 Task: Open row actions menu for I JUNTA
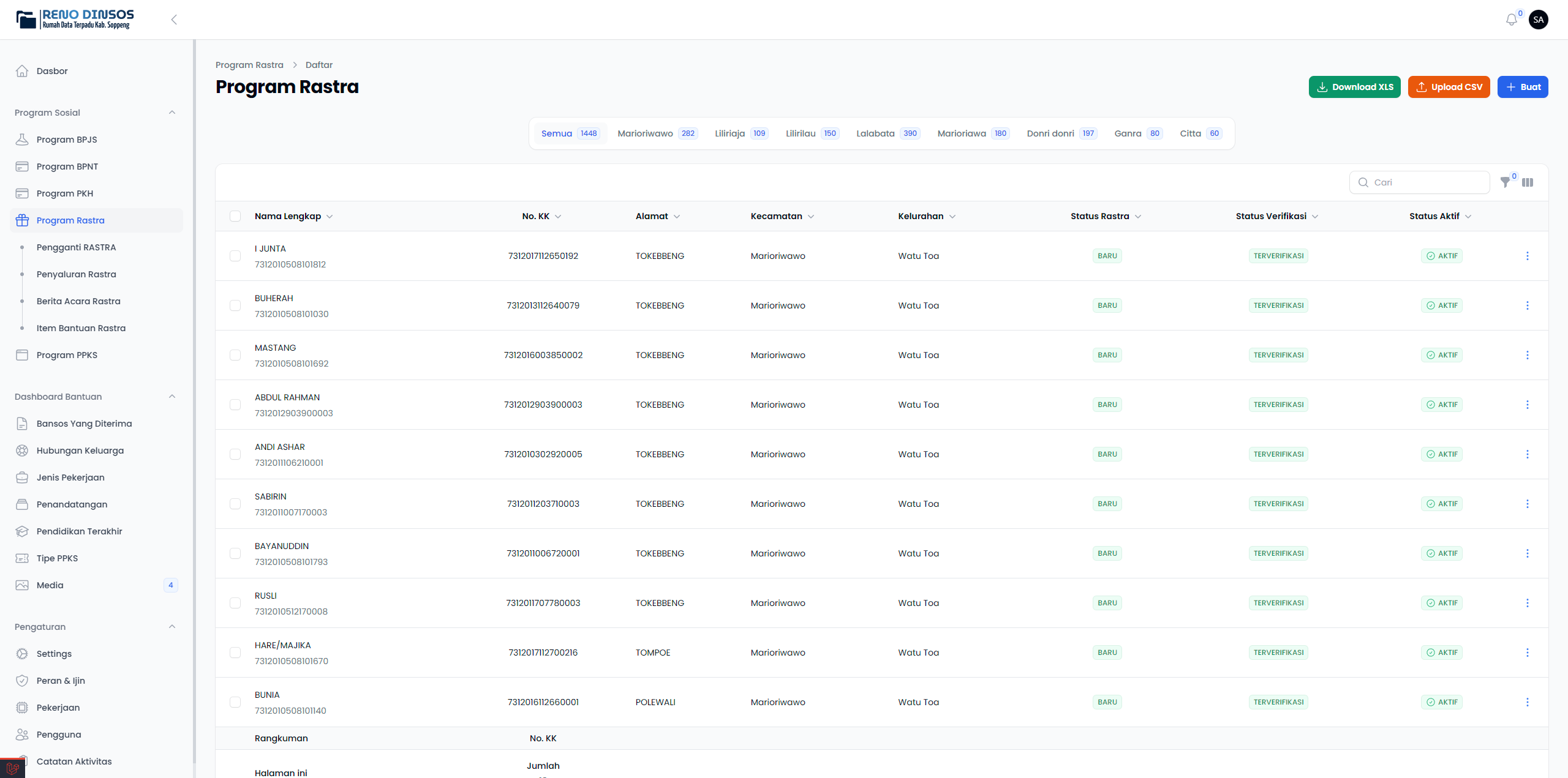click(1527, 256)
